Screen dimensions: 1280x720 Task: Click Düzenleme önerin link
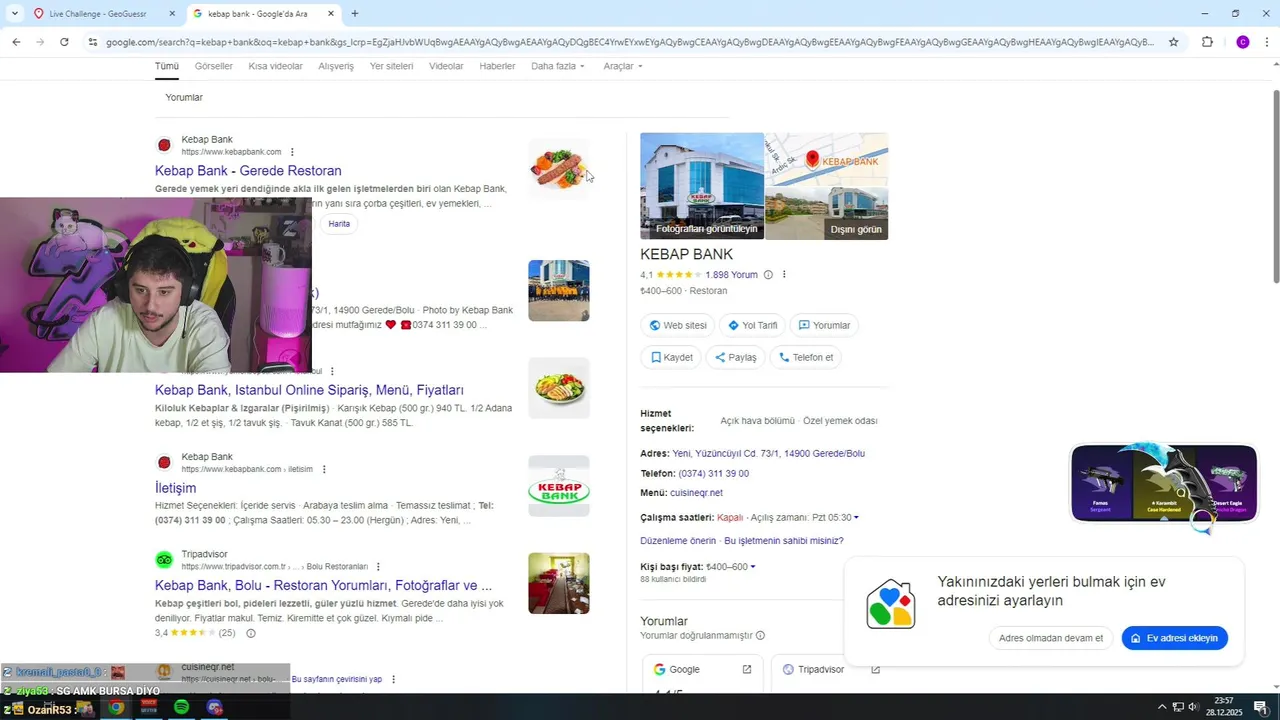[678, 541]
